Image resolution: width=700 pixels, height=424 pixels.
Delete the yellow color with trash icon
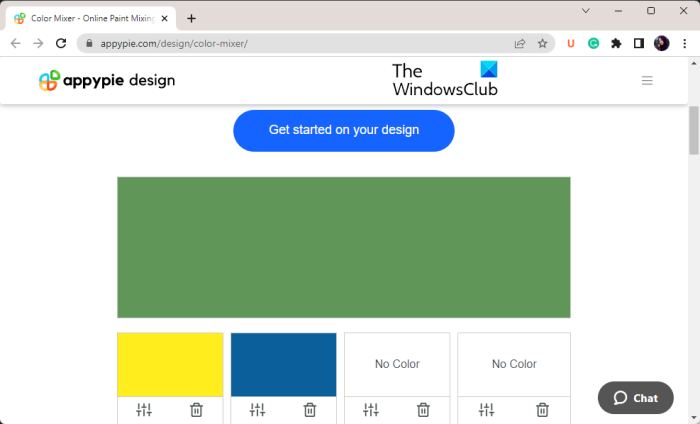point(197,410)
